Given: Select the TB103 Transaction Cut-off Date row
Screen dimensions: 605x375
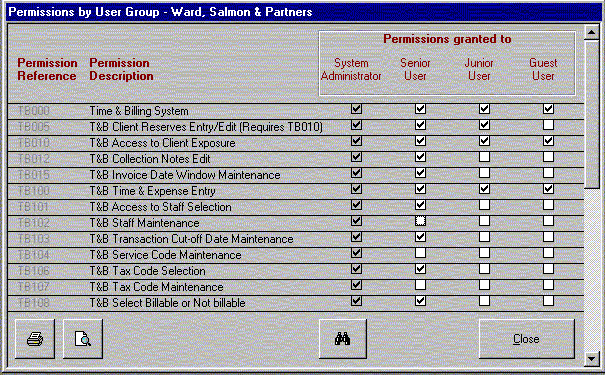Looking at the screenshot, I should [296, 239].
